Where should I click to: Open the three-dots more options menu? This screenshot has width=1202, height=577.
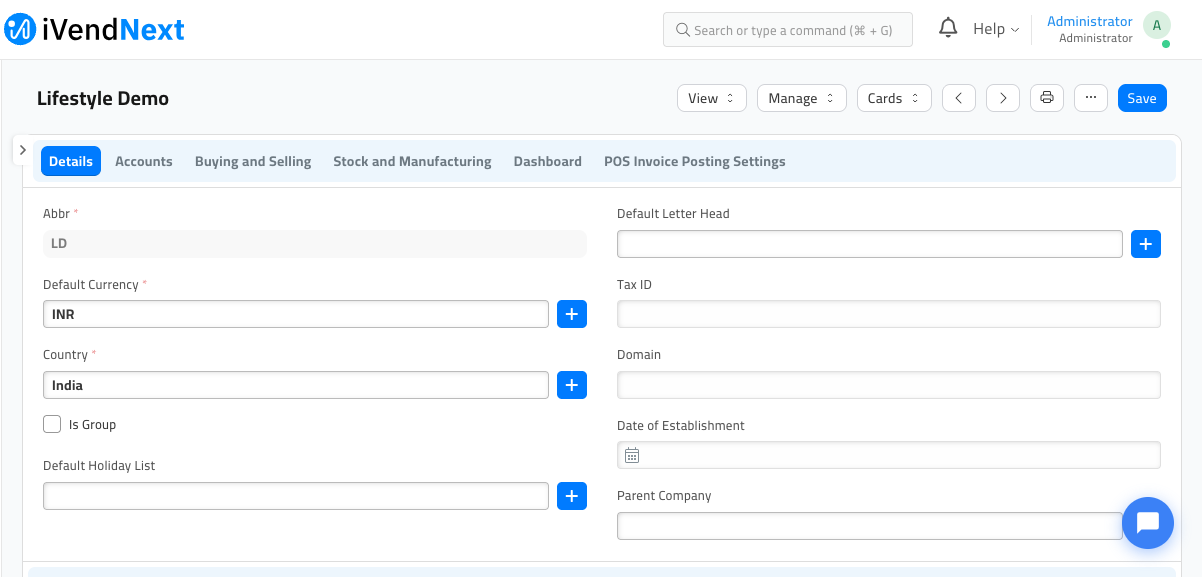tap(1091, 98)
